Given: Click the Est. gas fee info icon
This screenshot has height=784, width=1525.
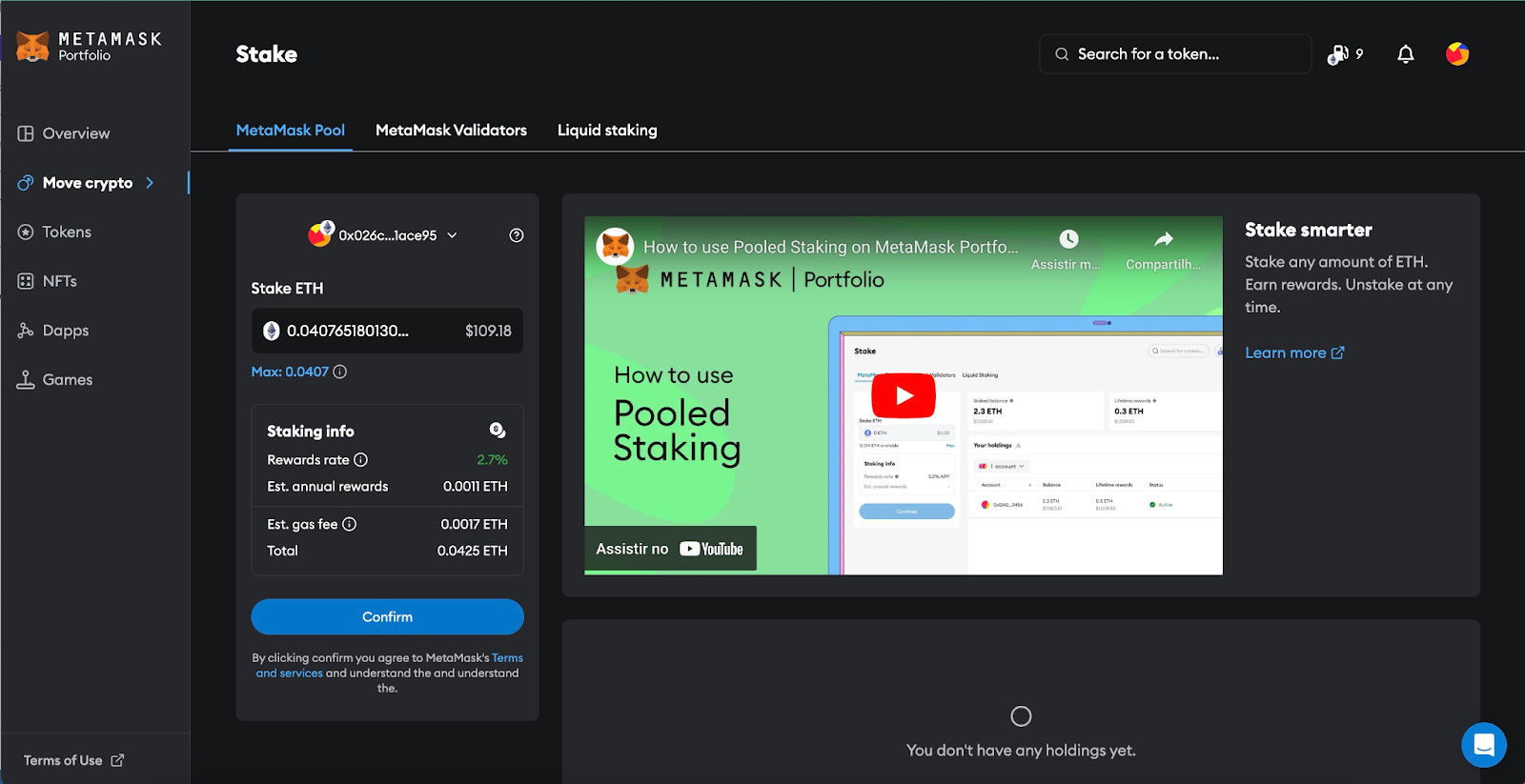Looking at the screenshot, I should [350, 524].
